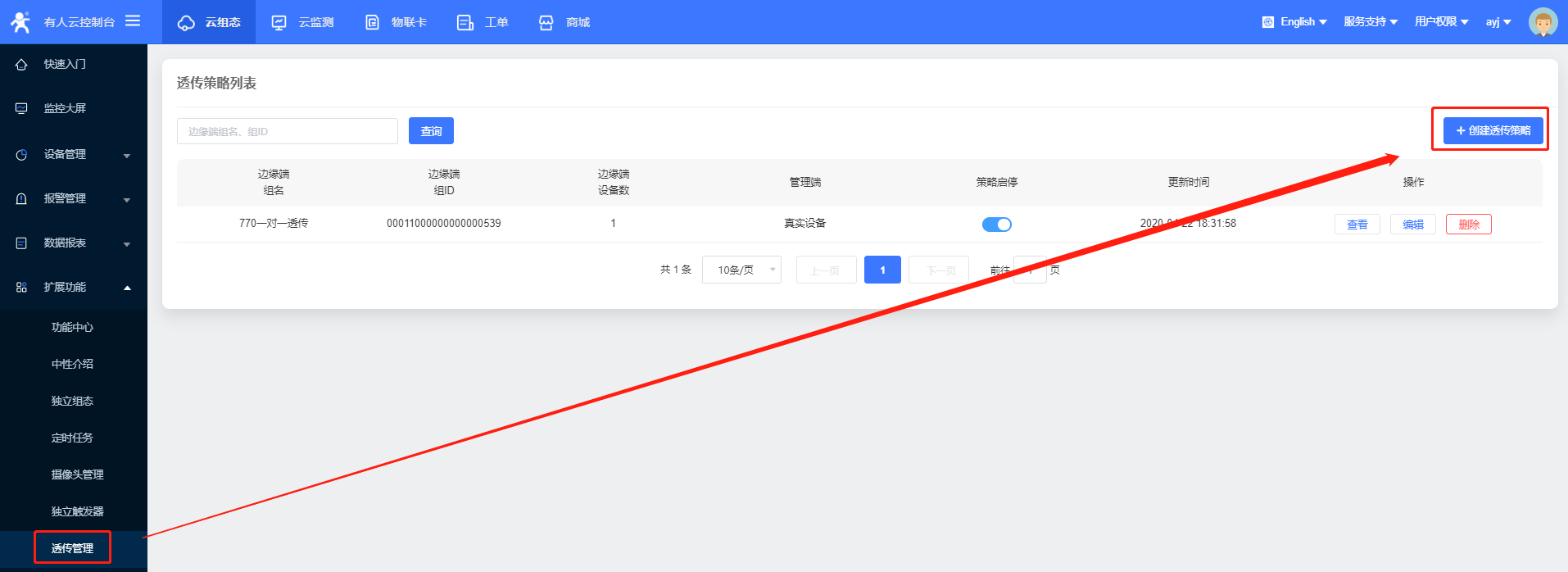Click the 快速入门 home icon
Viewport: 1568px width, 572px height.
click(x=21, y=65)
